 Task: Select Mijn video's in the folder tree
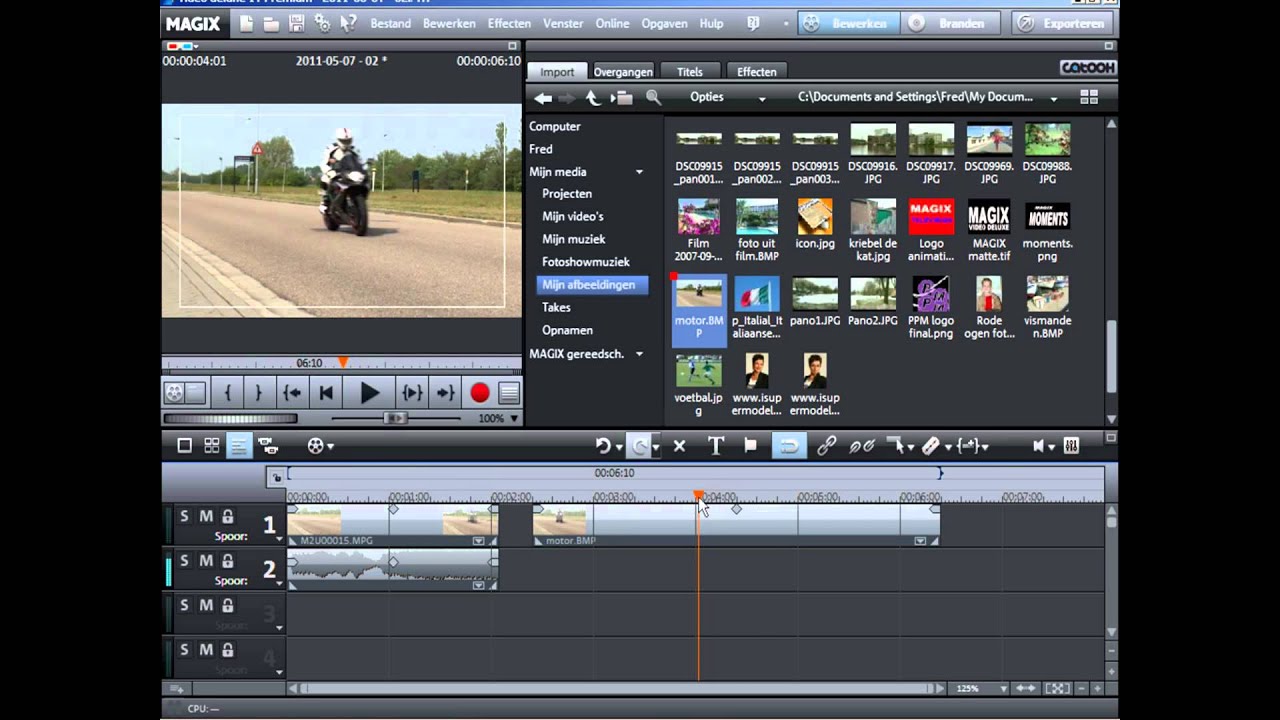(573, 217)
